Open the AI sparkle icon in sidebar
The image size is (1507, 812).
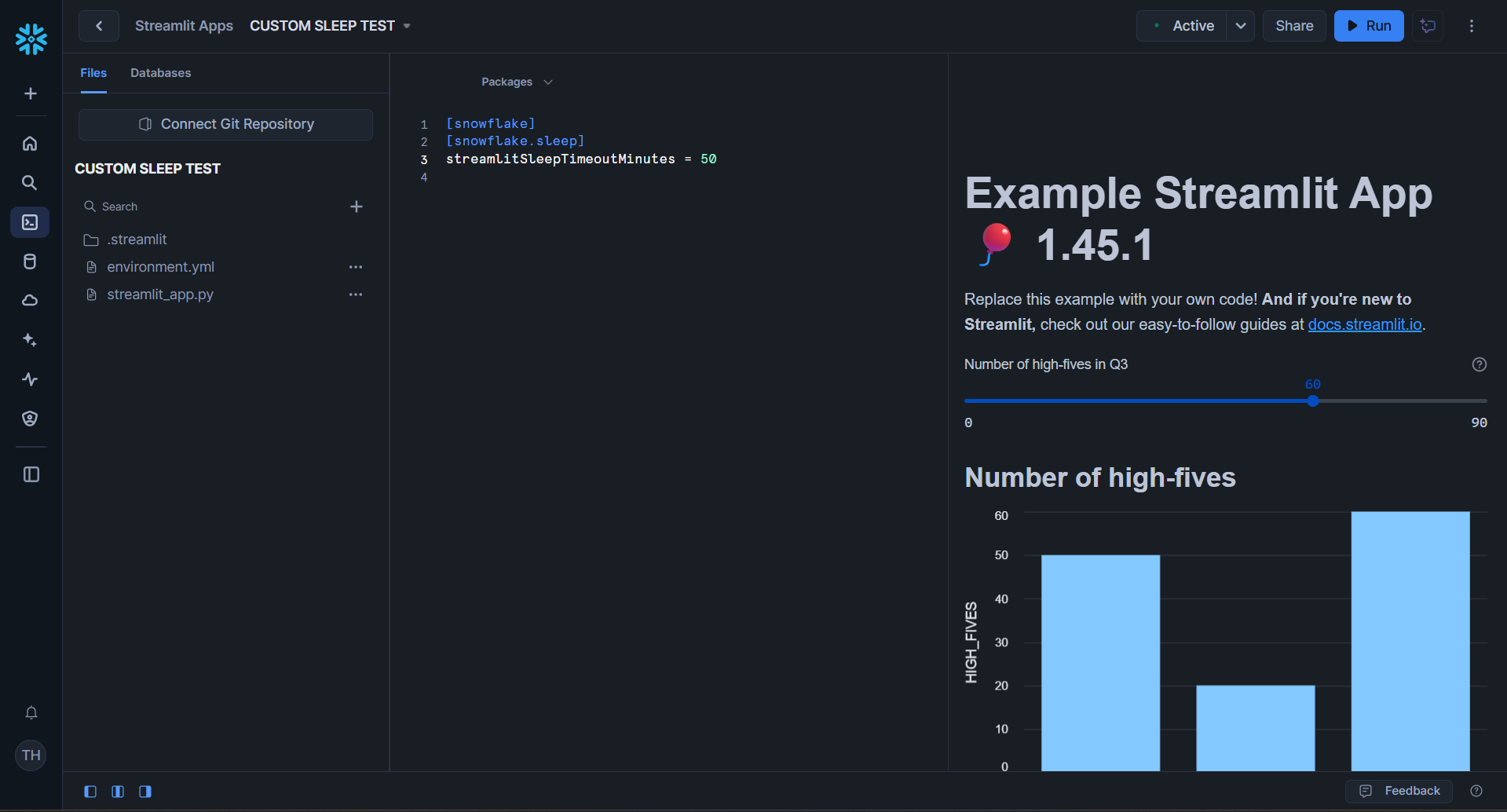click(30, 340)
